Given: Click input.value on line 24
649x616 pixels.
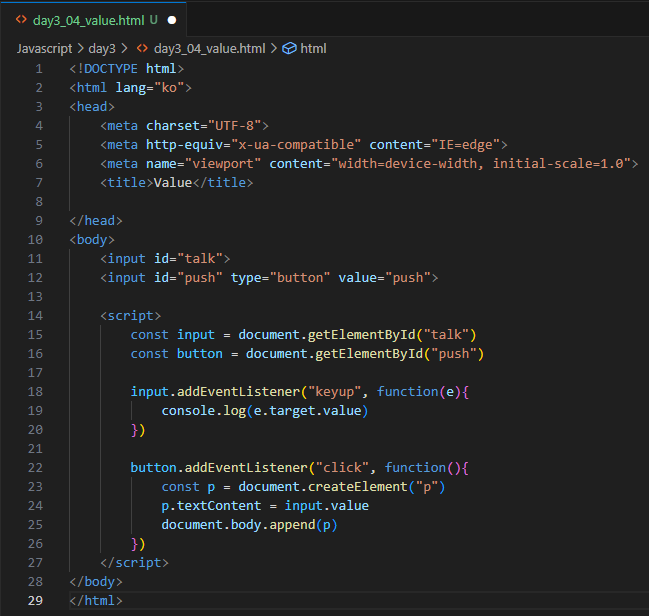Looking at the screenshot, I should pos(327,506).
